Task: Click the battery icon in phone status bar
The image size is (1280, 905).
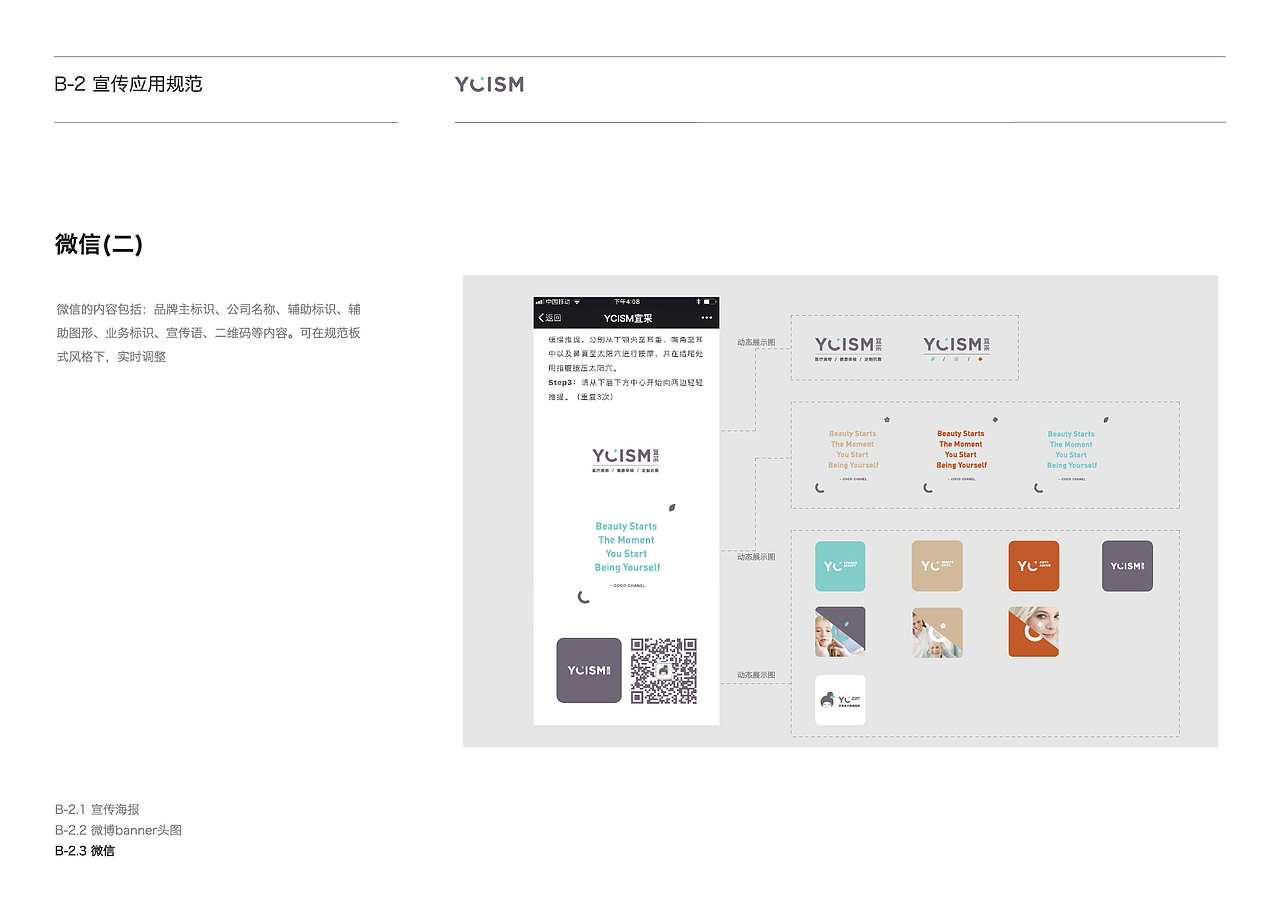Action: pos(710,301)
